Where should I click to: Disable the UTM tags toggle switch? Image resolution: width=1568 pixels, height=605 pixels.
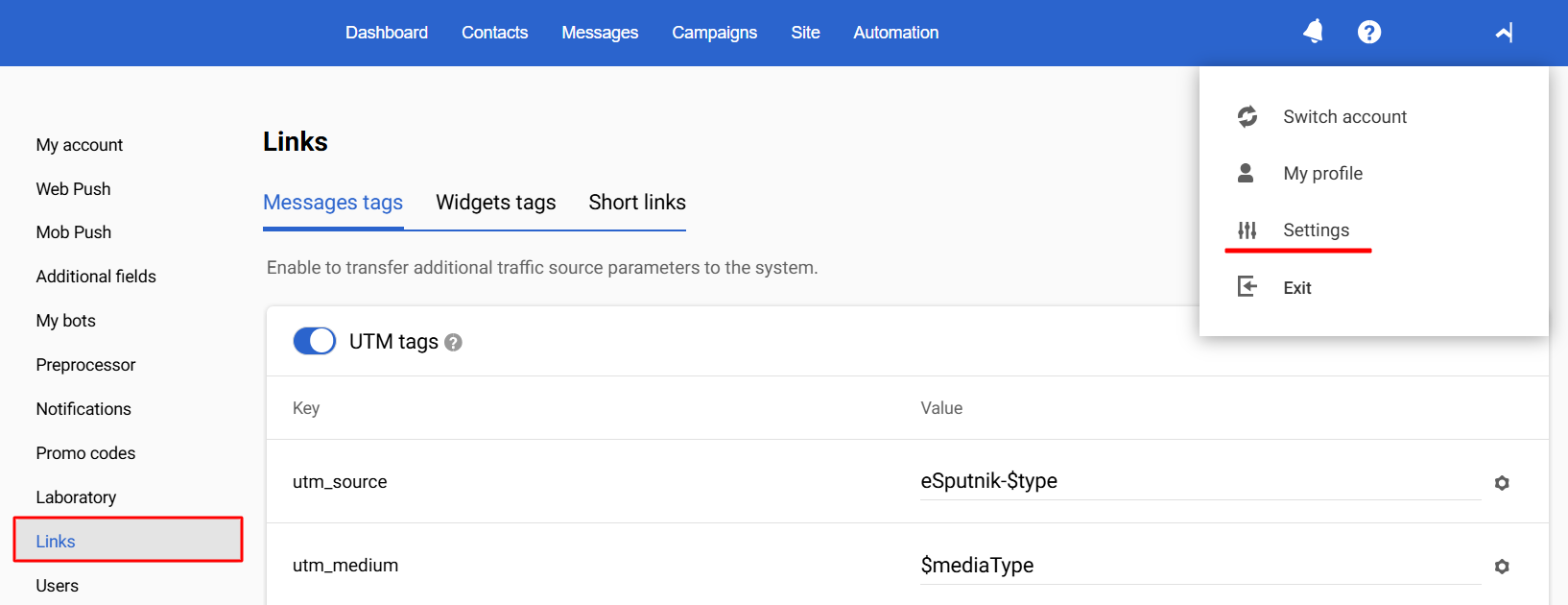pyautogui.click(x=315, y=341)
